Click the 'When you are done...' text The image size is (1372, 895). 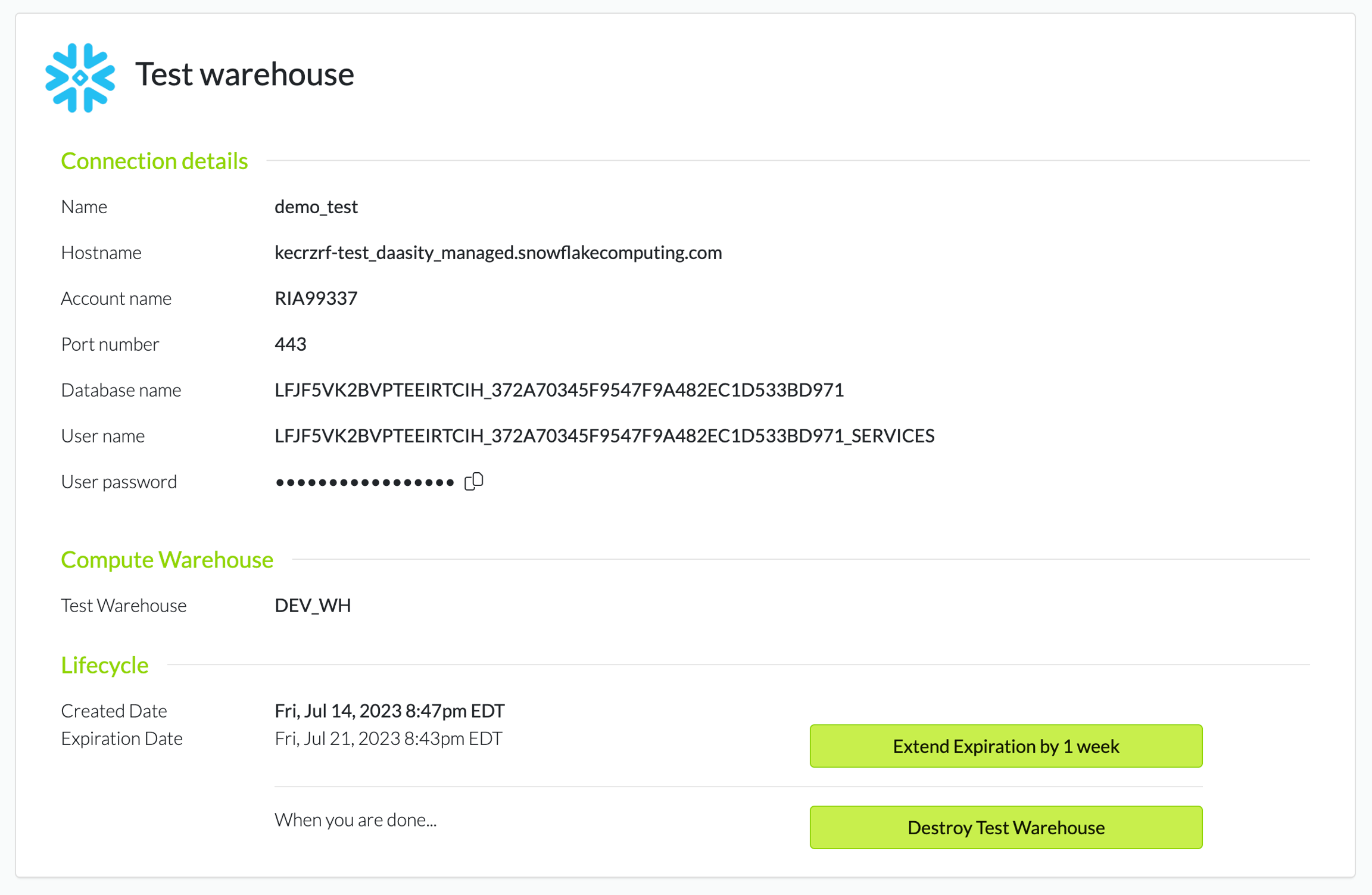click(356, 820)
